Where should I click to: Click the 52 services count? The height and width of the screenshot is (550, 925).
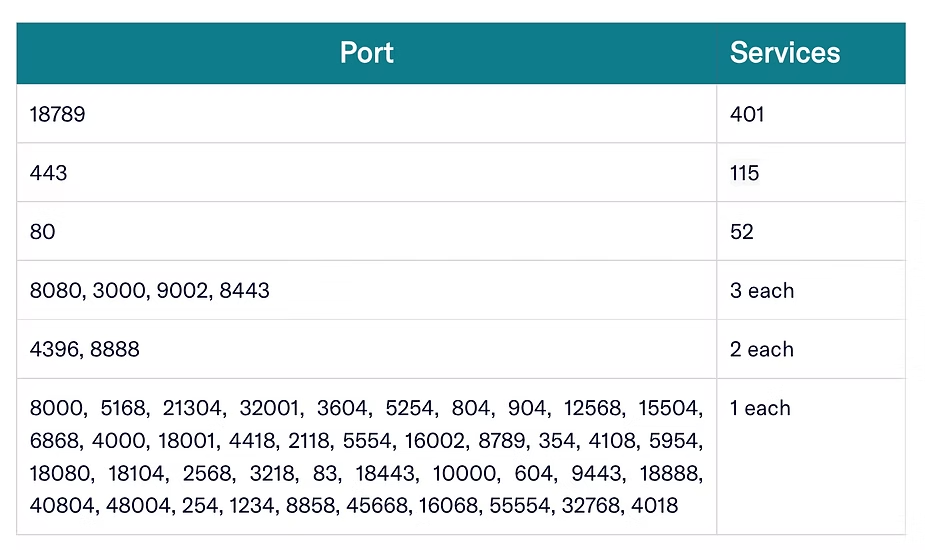click(x=742, y=232)
